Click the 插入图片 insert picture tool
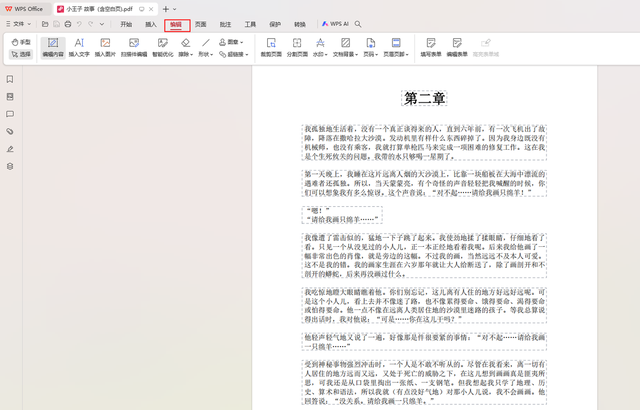The width and height of the screenshot is (640, 410). tap(105, 47)
